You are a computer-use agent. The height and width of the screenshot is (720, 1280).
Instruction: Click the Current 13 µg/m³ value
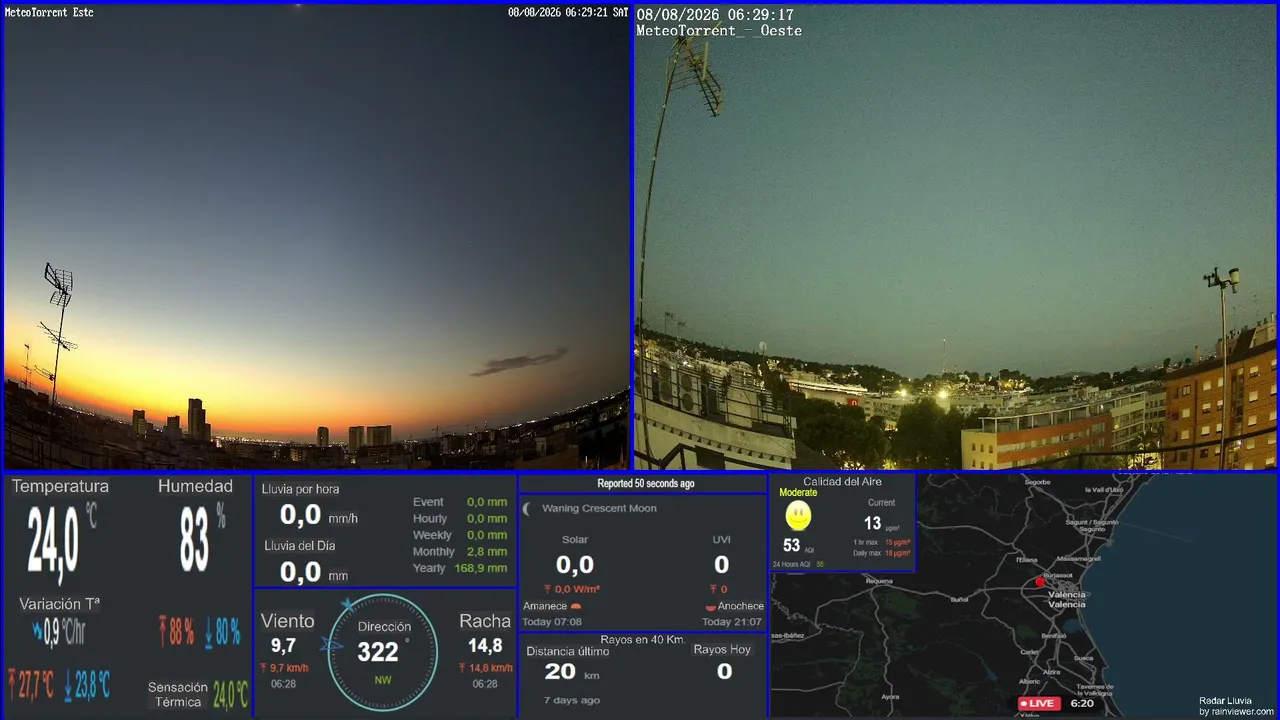873,523
